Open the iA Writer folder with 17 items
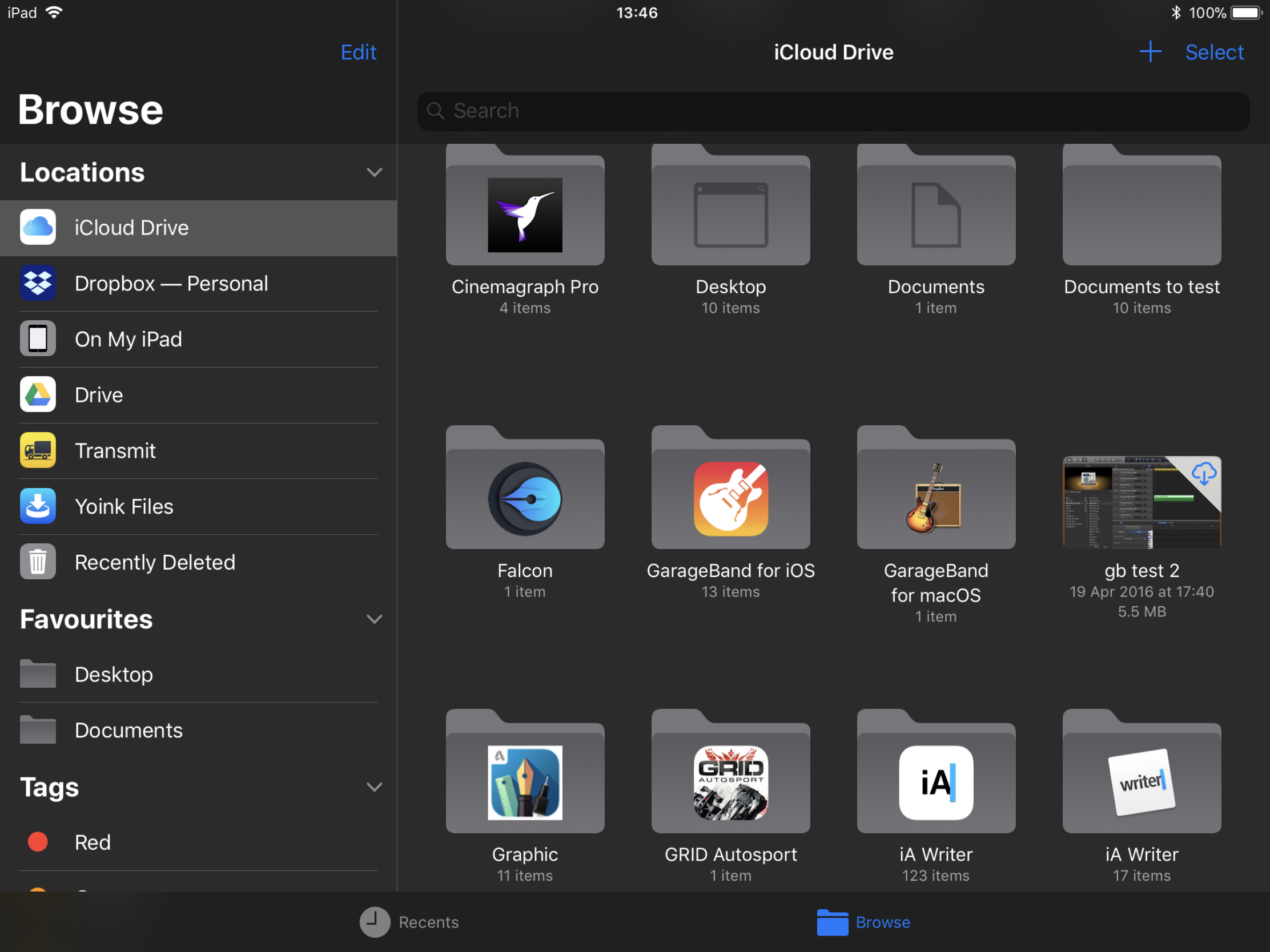 click(1142, 772)
